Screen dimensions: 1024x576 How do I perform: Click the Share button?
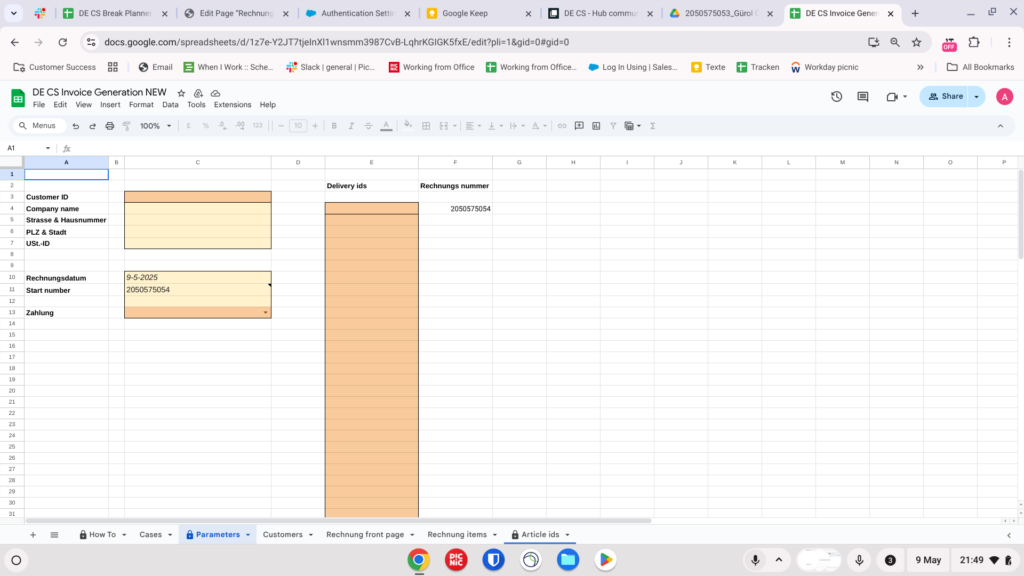point(945,97)
